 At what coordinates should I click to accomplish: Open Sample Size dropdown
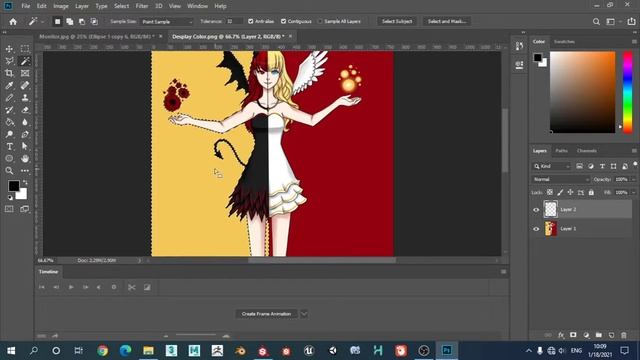click(x=166, y=22)
